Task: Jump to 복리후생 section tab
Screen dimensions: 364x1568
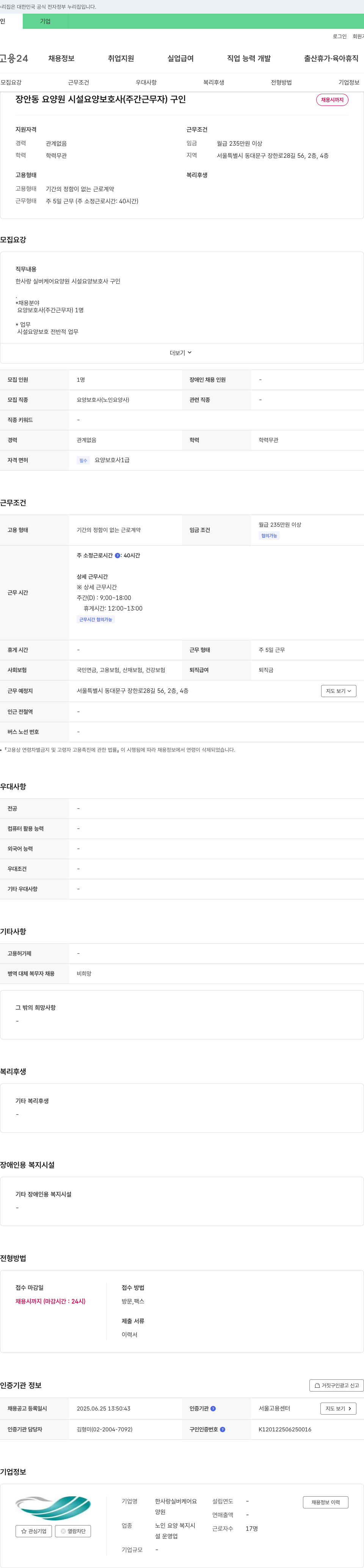Action: point(213,82)
